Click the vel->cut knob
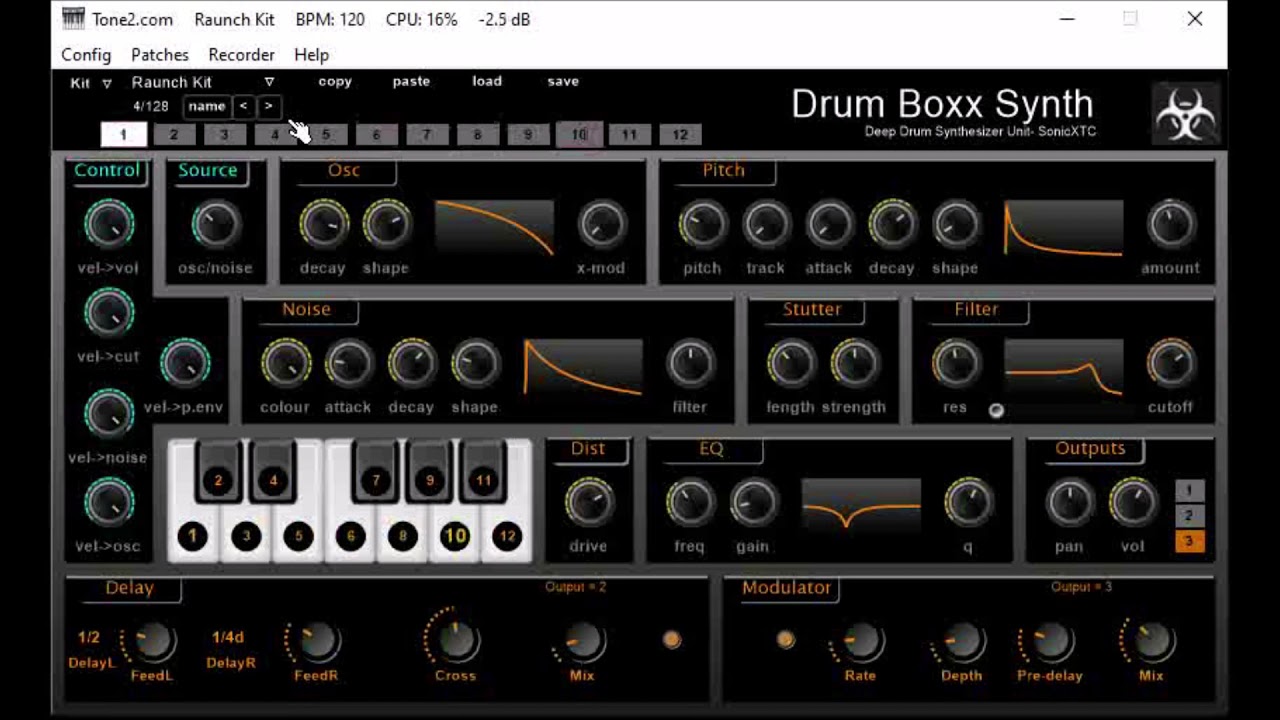 tap(108, 313)
